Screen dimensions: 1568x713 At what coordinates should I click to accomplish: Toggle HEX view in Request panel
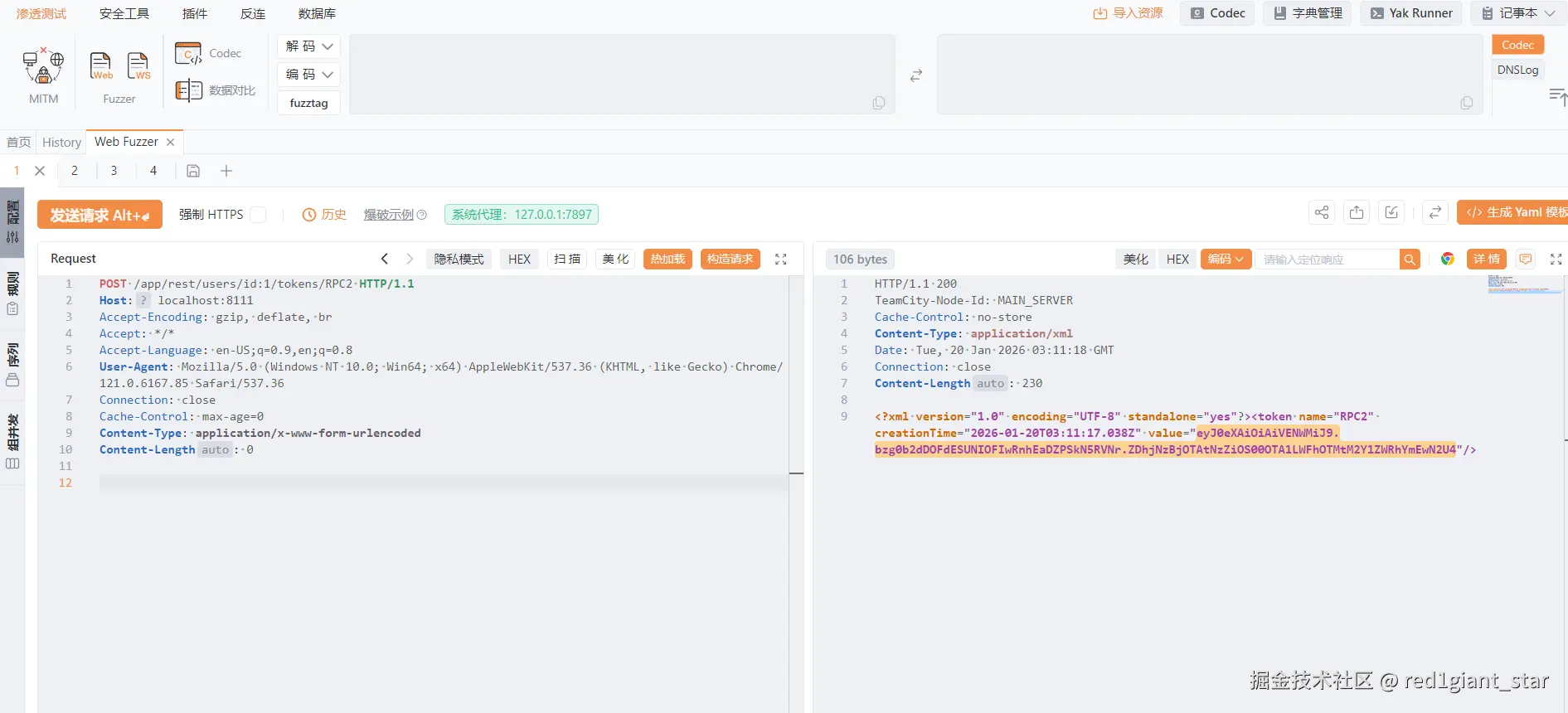coord(519,259)
